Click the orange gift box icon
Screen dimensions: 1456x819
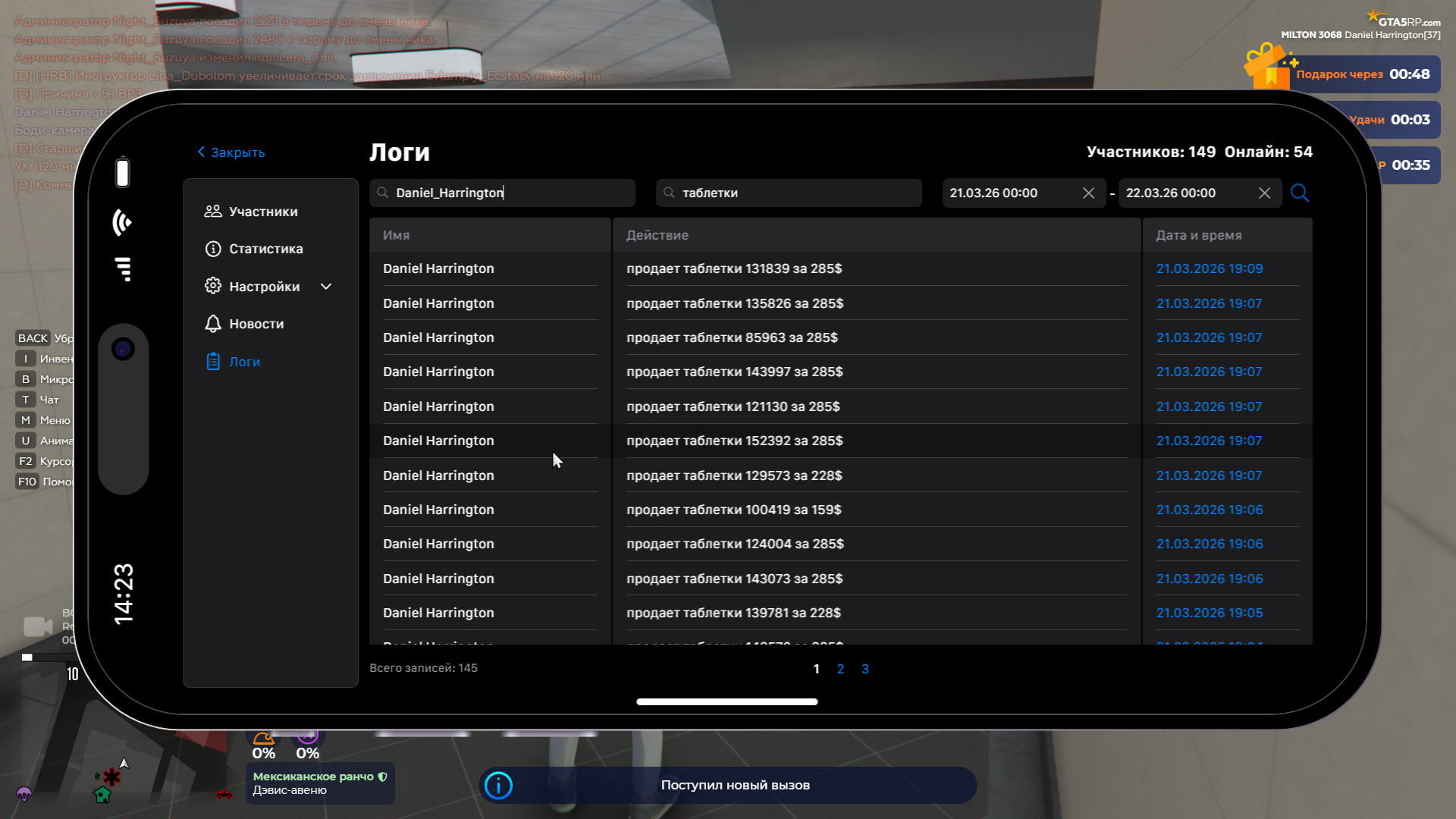click(x=1266, y=68)
